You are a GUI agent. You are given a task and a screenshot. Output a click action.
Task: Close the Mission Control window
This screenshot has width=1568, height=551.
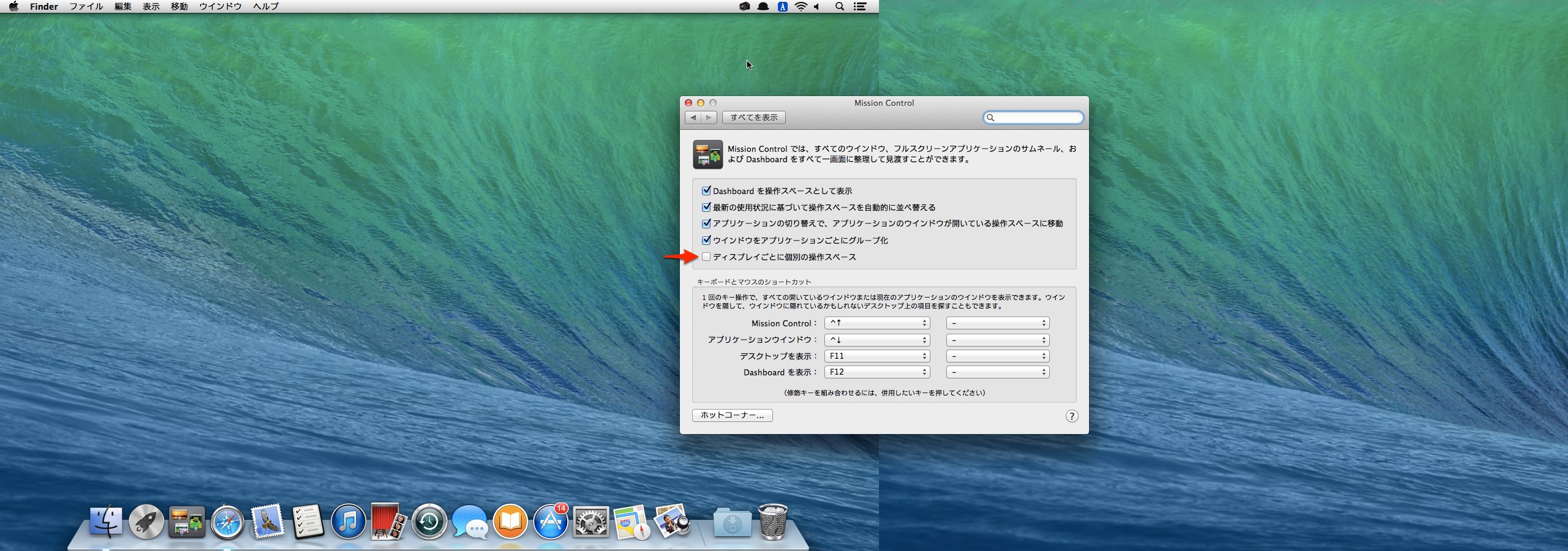pos(688,103)
